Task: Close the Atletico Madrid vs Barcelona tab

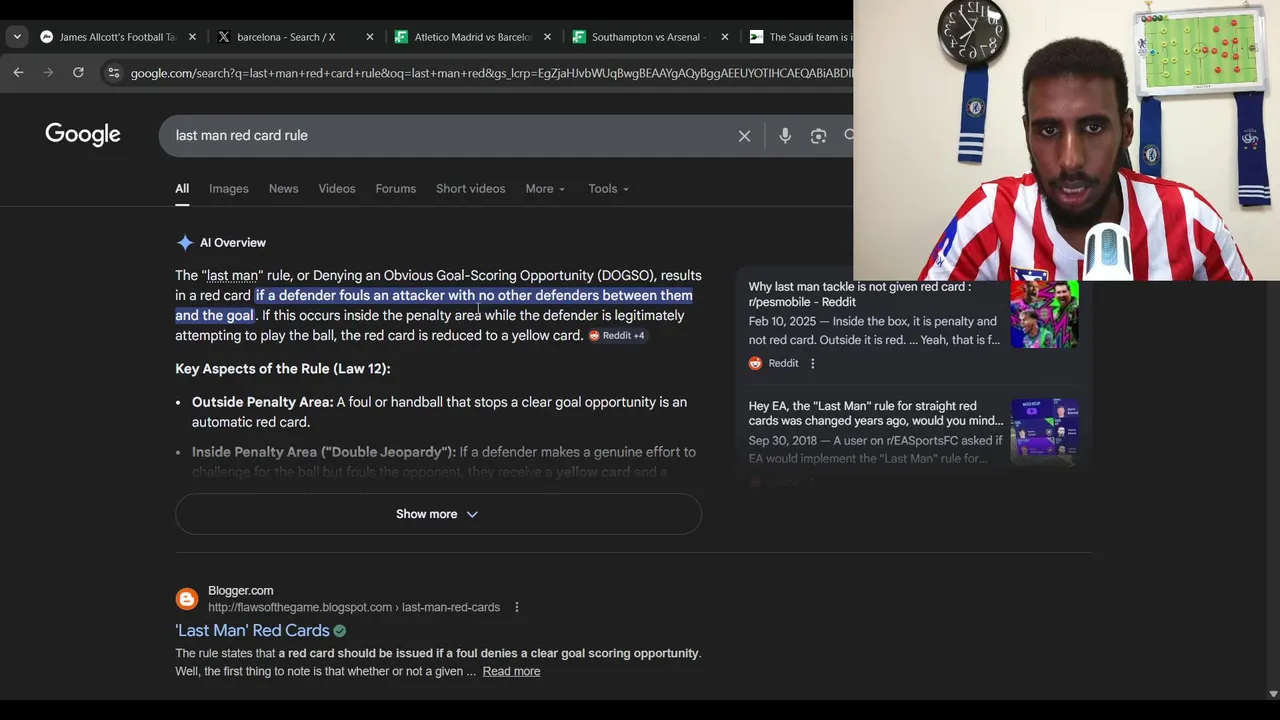Action: [547, 37]
